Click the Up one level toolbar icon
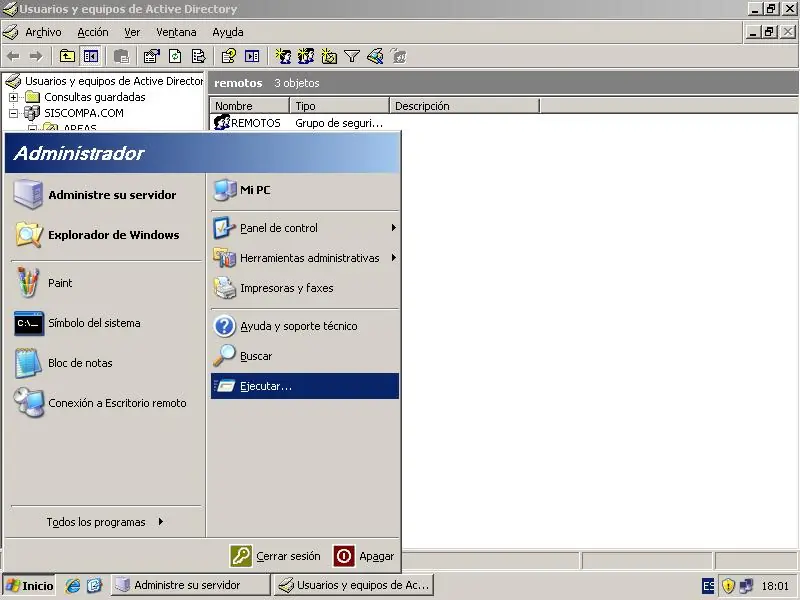Image resolution: width=800 pixels, height=600 pixels. (x=67, y=56)
